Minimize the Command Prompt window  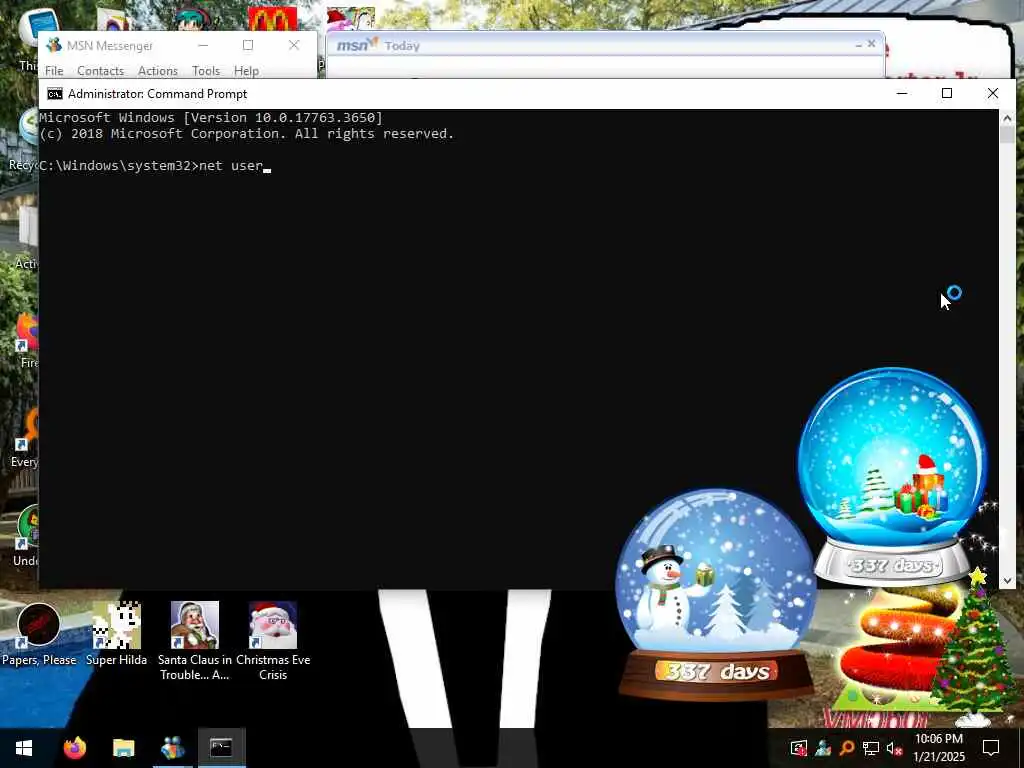click(x=902, y=93)
